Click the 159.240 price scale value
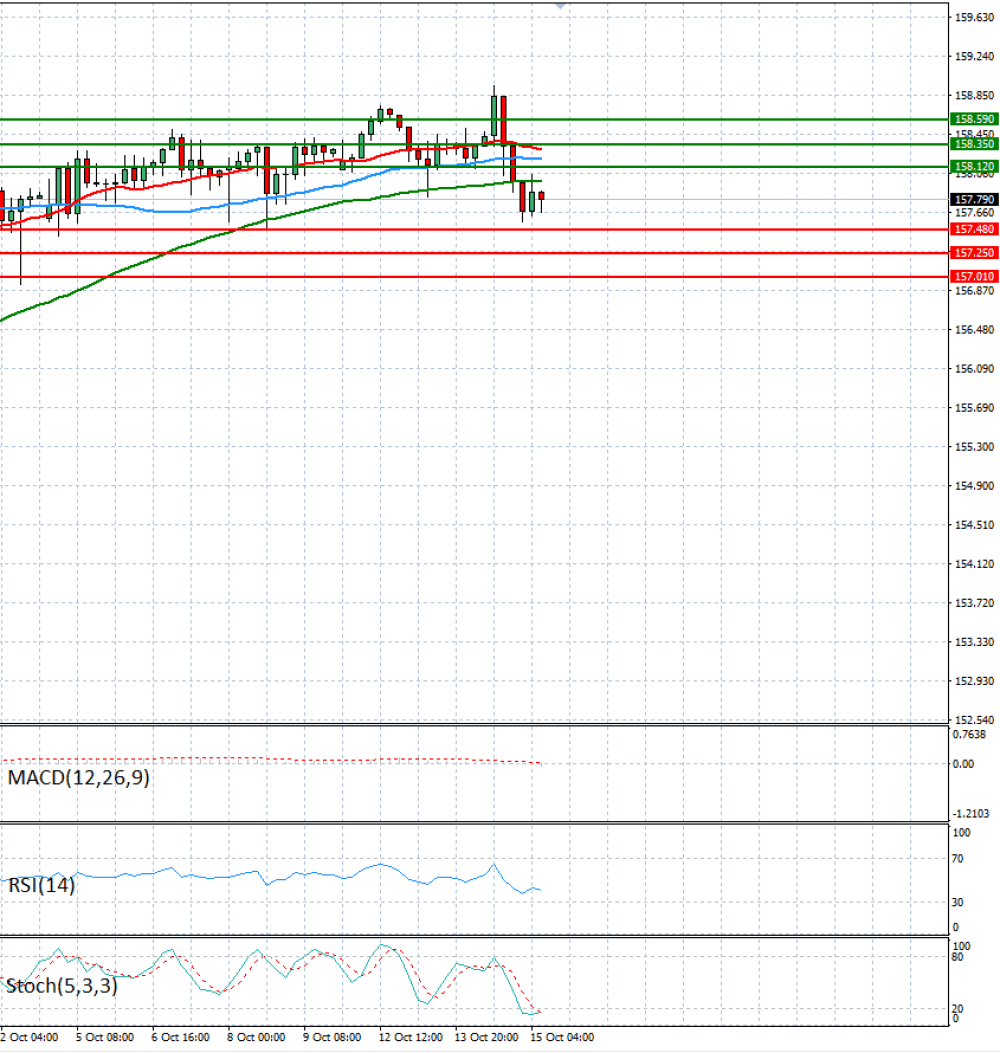 click(974, 56)
